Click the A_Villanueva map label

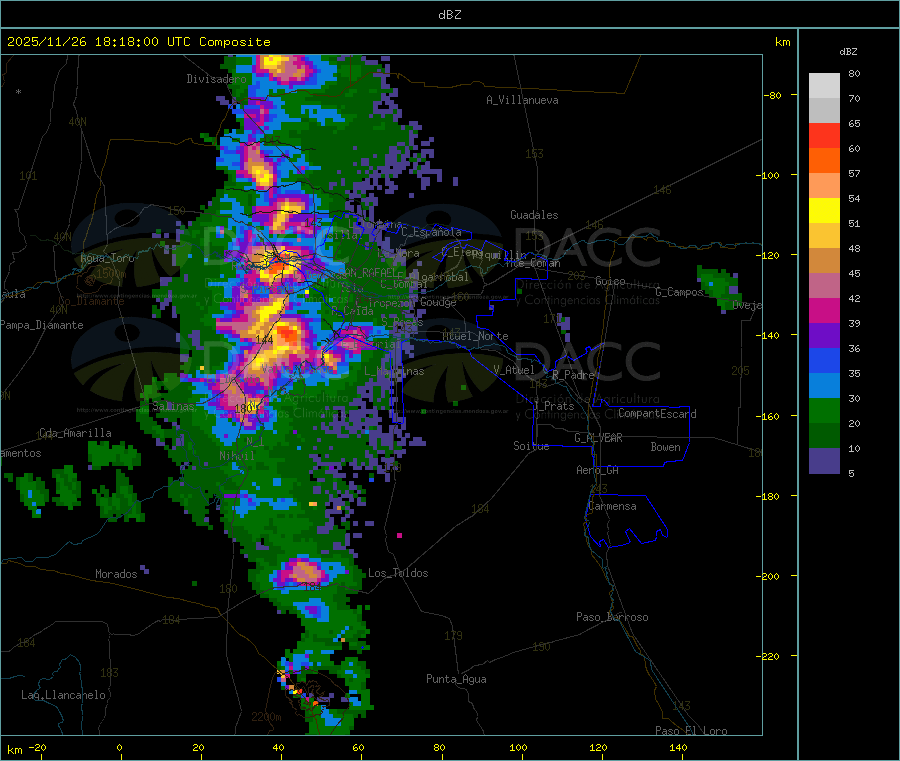pos(522,100)
